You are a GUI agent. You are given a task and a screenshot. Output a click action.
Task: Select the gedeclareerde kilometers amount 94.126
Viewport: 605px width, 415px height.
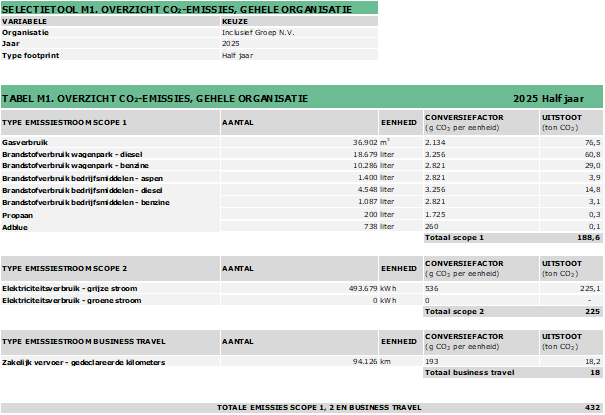click(357, 361)
